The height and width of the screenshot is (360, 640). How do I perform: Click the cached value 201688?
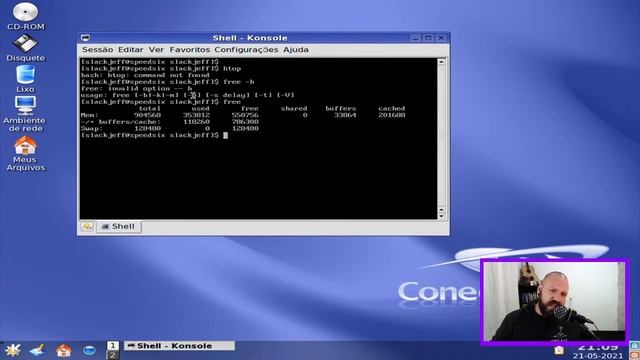tap(392, 115)
